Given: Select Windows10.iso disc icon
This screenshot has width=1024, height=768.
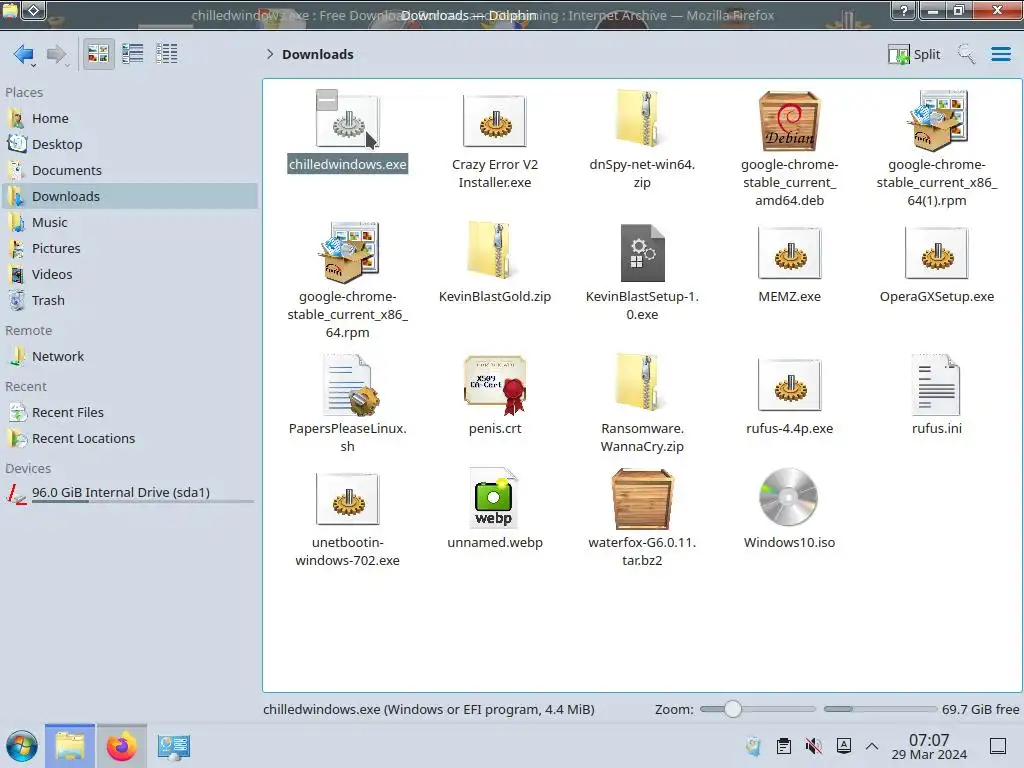Looking at the screenshot, I should (789, 497).
